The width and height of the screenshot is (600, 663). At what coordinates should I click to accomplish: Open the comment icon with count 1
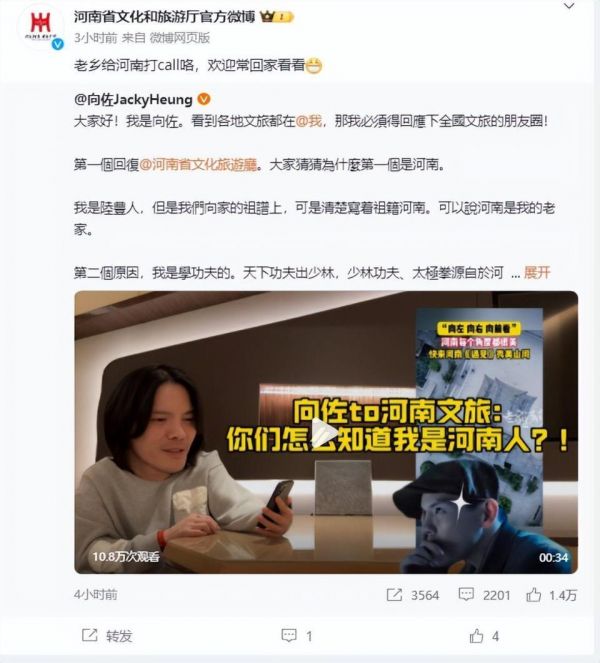click(289, 635)
